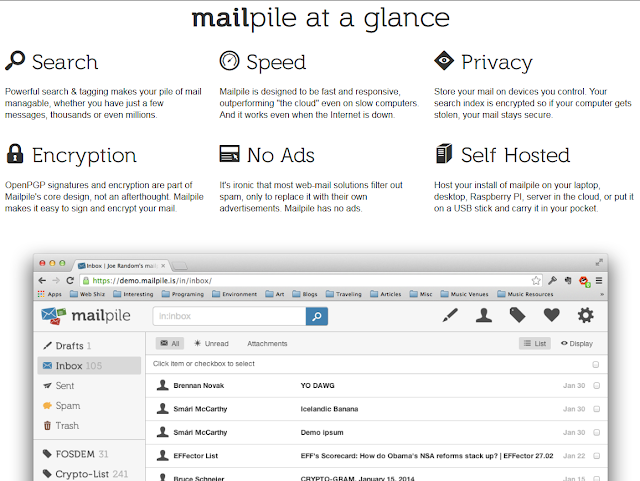Open the Icelandic Banana message subject

click(x=329, y=409)
